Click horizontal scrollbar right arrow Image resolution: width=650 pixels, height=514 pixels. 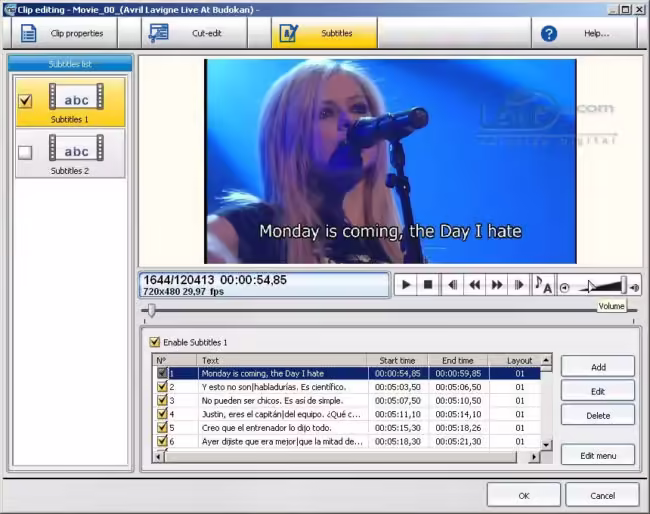coord(534,457)
